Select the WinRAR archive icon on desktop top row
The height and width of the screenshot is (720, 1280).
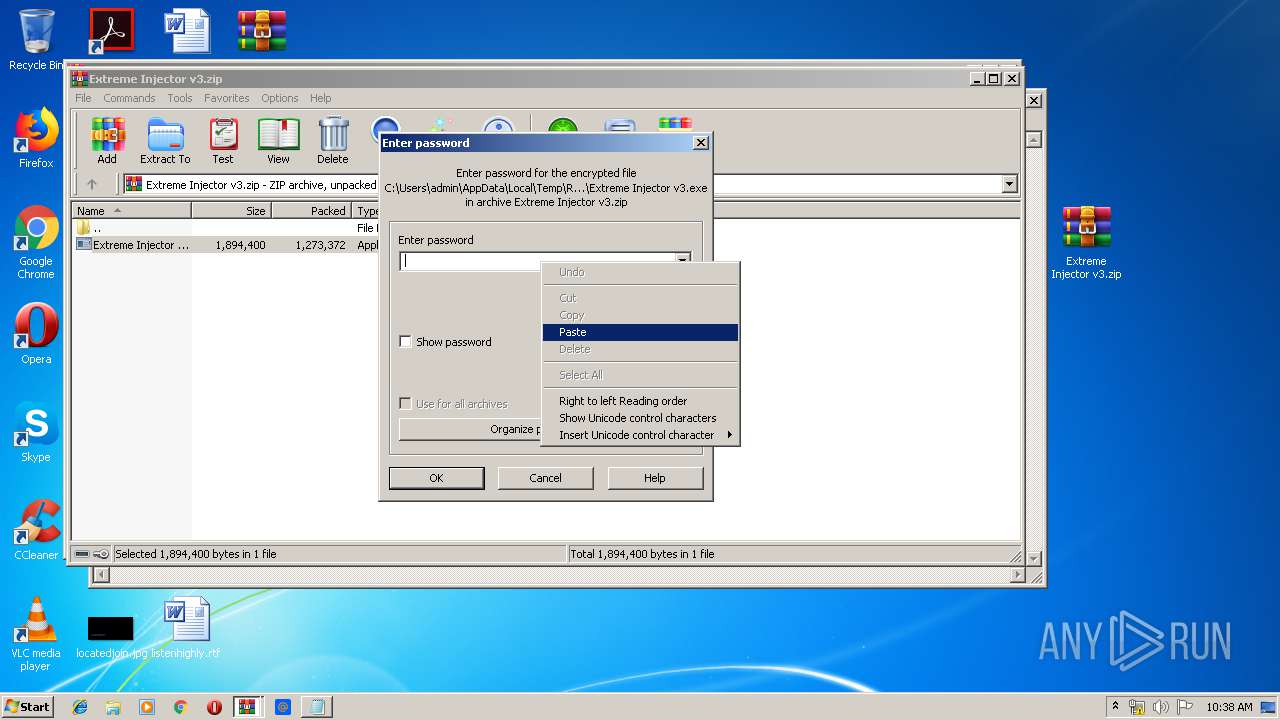[262, 30]
